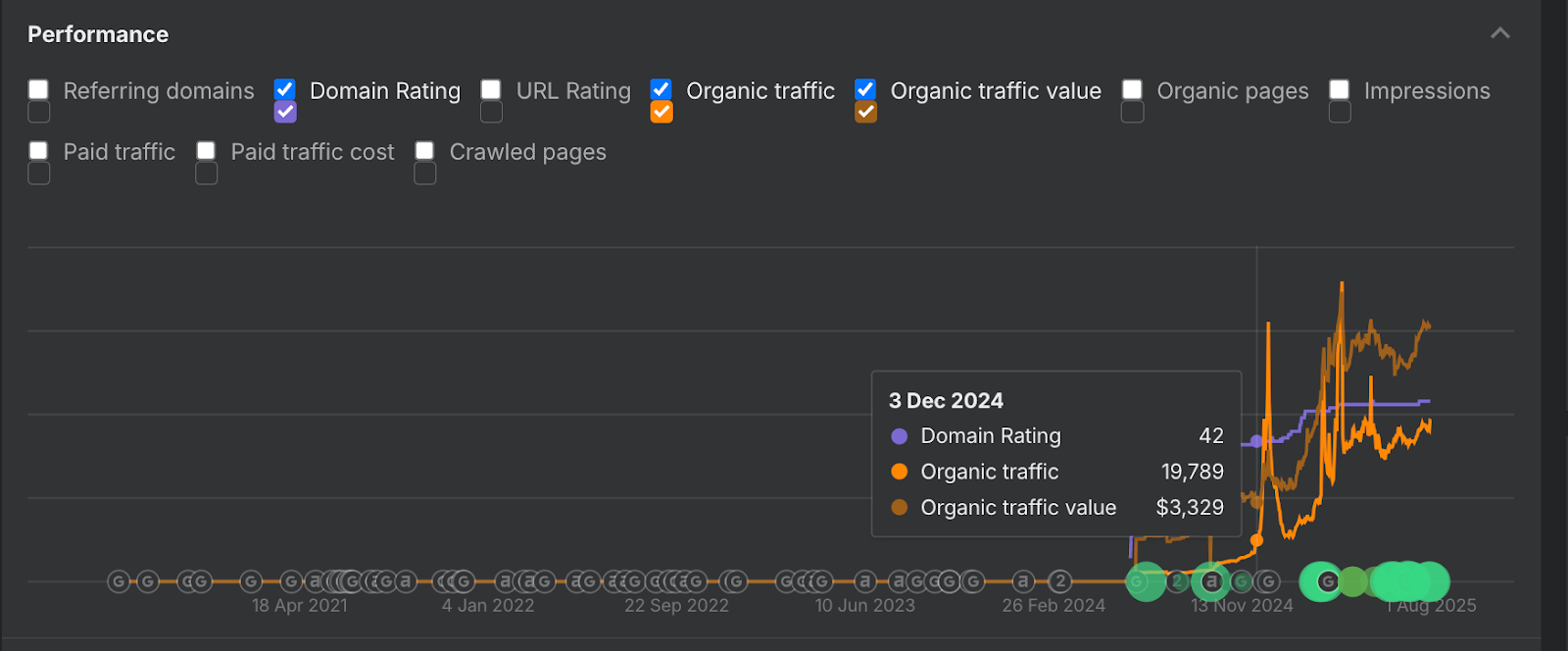
Task: Collapse the Performance panel with the chevron
Action: [1499, 33]
